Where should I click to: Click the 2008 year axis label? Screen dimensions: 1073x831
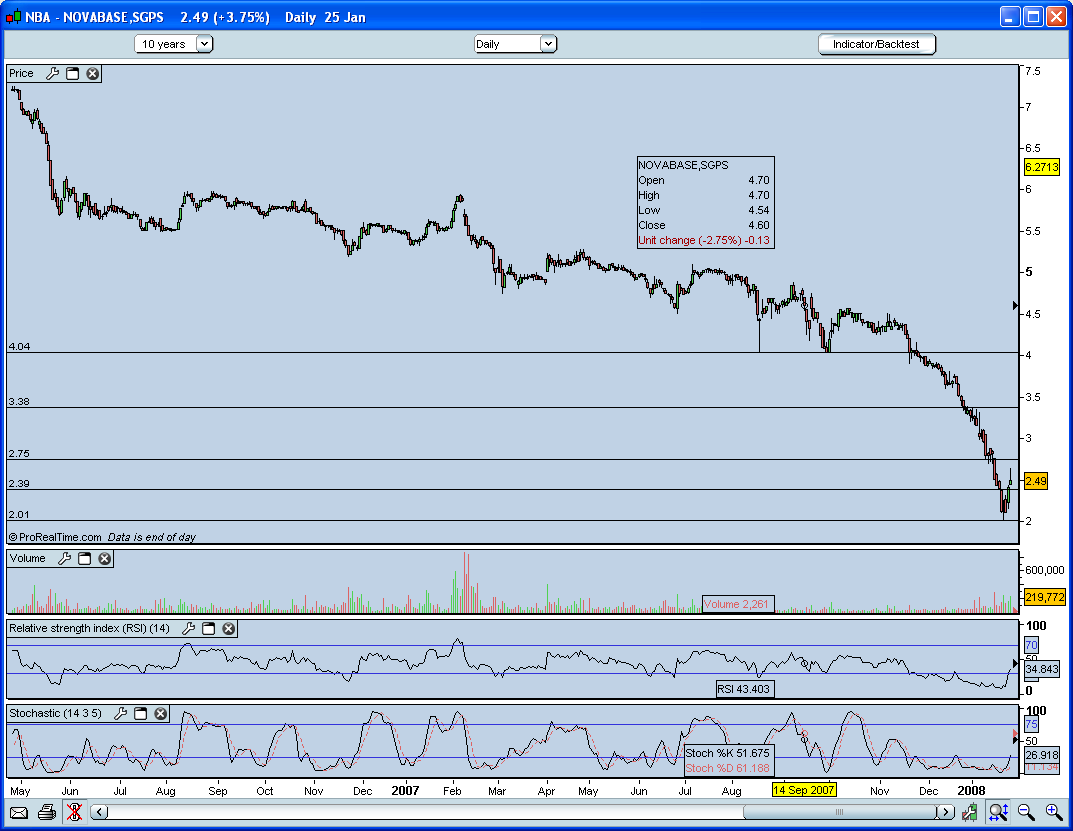click(971, 791)
